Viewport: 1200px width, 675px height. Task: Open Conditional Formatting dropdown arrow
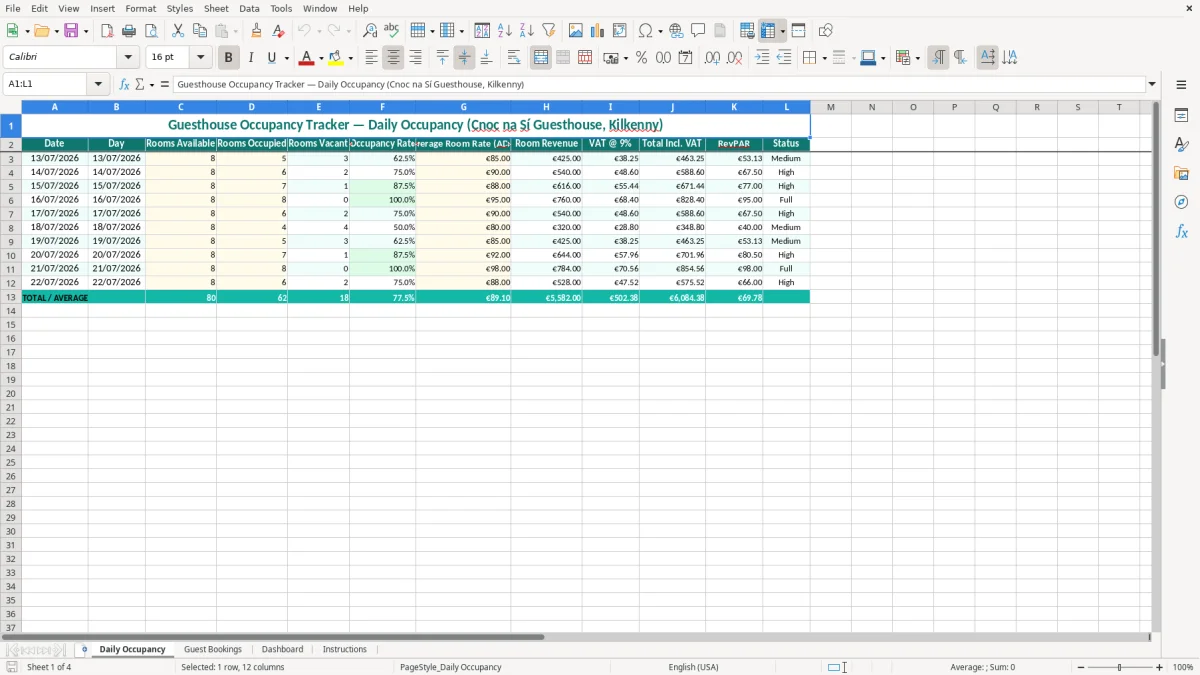tap(917, 58)
